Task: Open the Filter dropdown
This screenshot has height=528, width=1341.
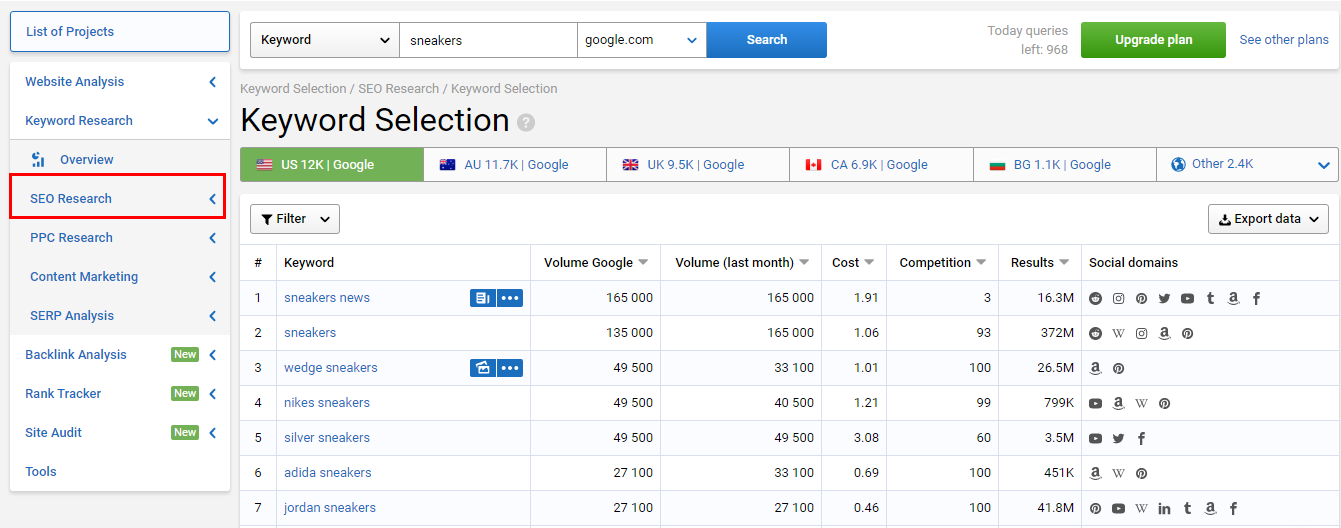Action: [295, 219]
